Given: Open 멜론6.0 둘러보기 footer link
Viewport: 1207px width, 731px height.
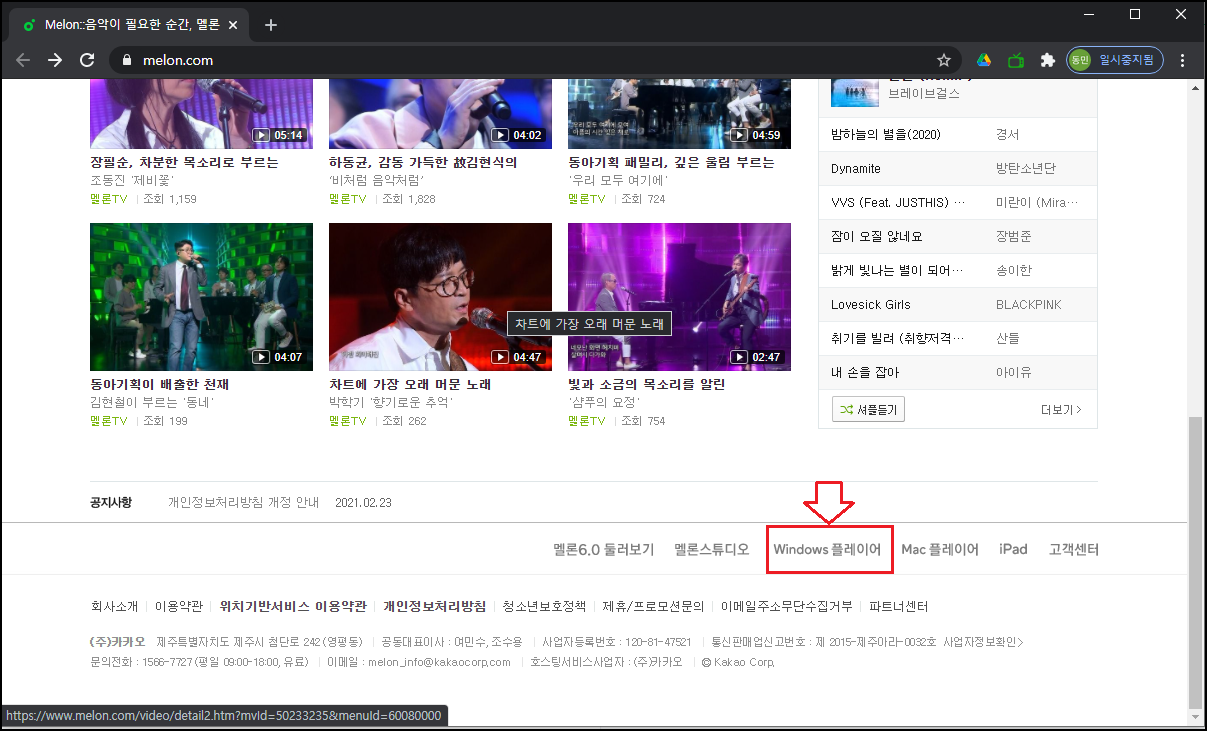Looking at the screenshot, I should pos(604,549).
